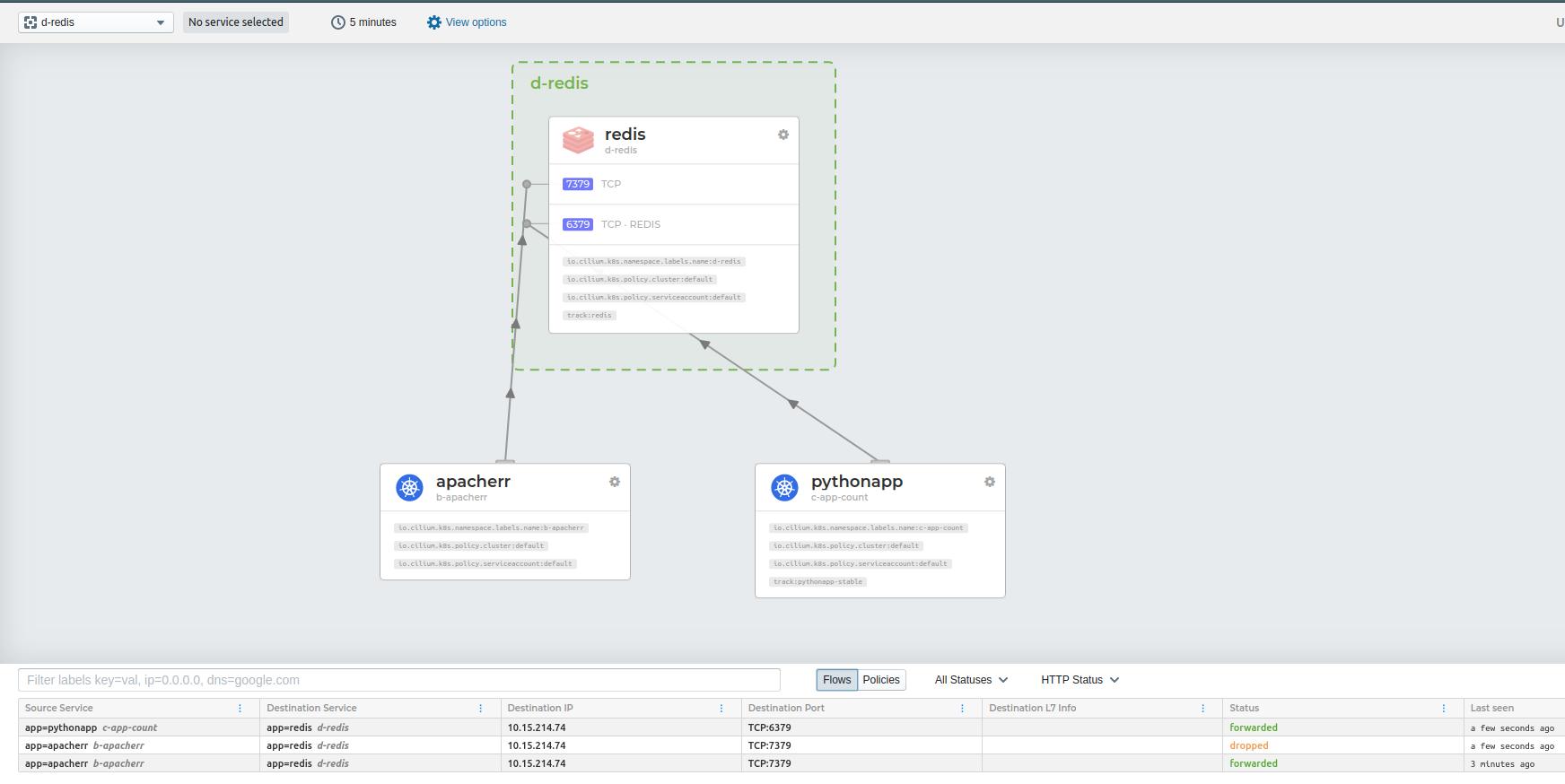Open the d-redis namespace dropdown
Image resolution: width=1565 pixels, height=784 pixels.
(95, 22)
